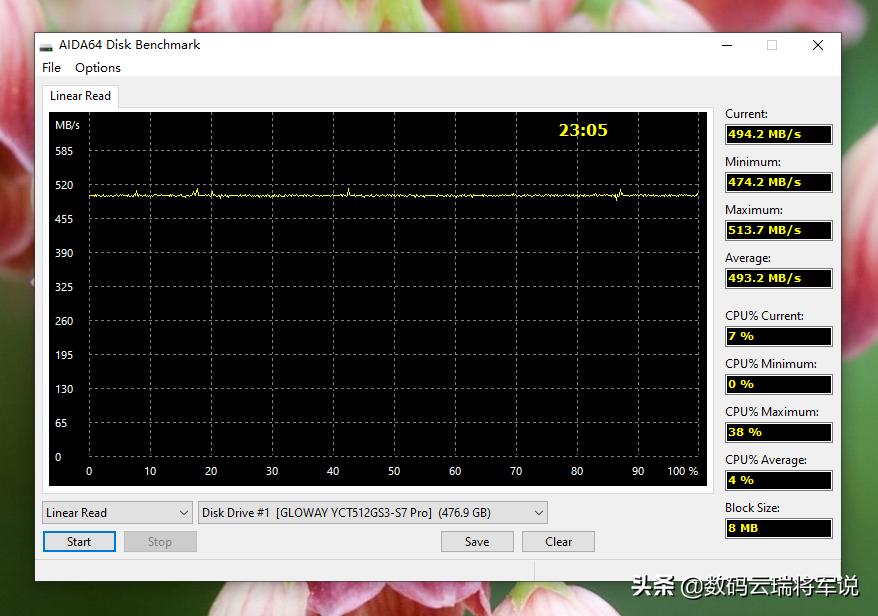Close the AIDA64 Disk Benchmark window
This screenshot has height=616, width=878.
tap(818, 45)
